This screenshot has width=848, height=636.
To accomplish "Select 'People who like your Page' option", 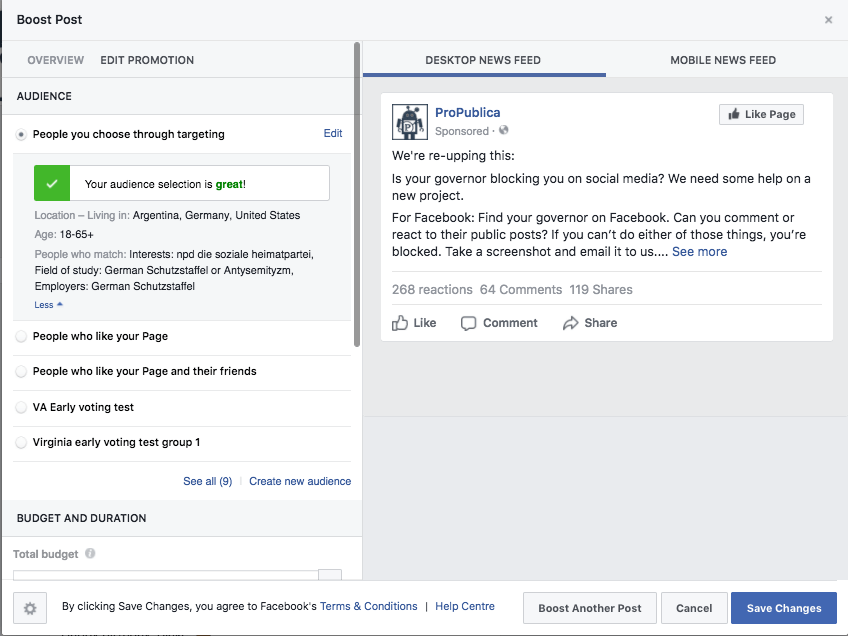I will tap(22, 337).
